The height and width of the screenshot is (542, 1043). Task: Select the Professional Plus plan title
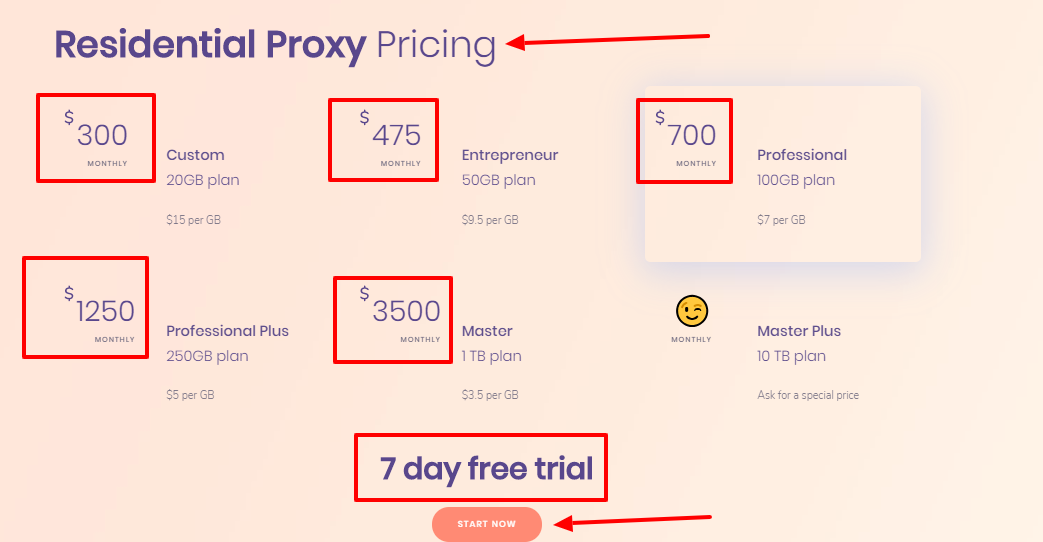click(x=227, y=331)
